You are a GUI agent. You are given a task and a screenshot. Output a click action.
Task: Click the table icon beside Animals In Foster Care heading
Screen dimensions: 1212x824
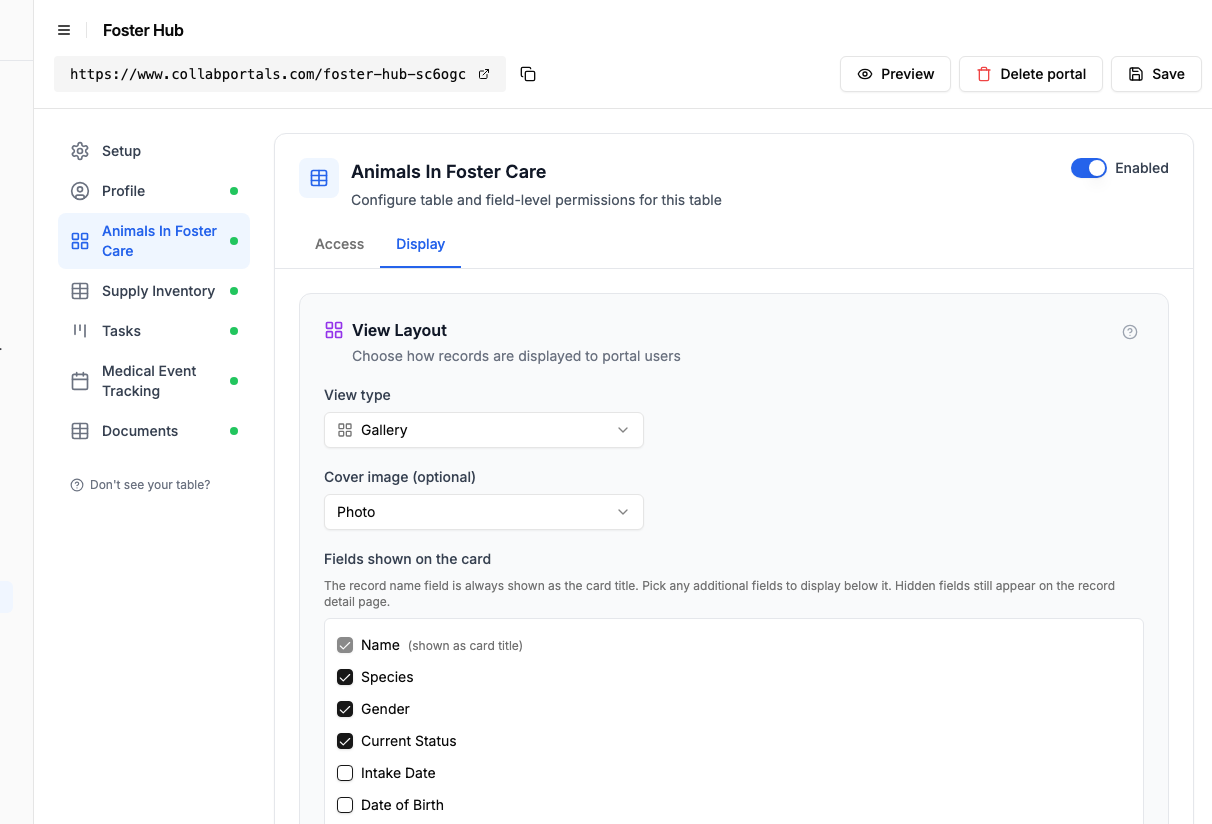319,178
